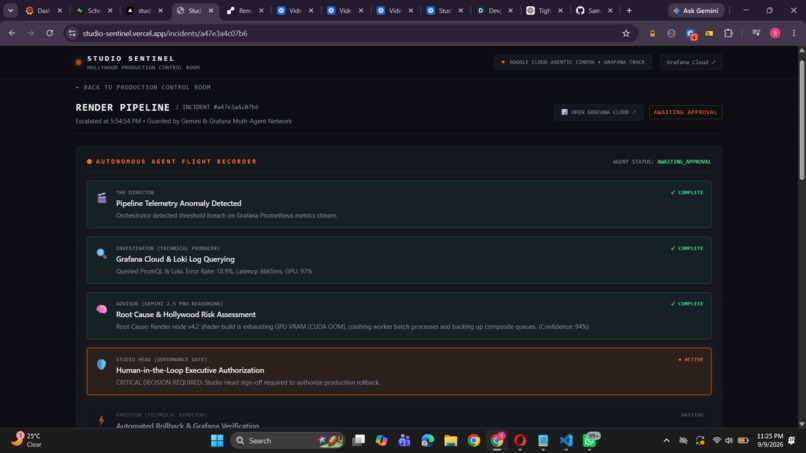The height and width of the screenshot is (453, 806).
Task: Open WhatsApp from the taskbar
Action: click(x=590, y=441)
